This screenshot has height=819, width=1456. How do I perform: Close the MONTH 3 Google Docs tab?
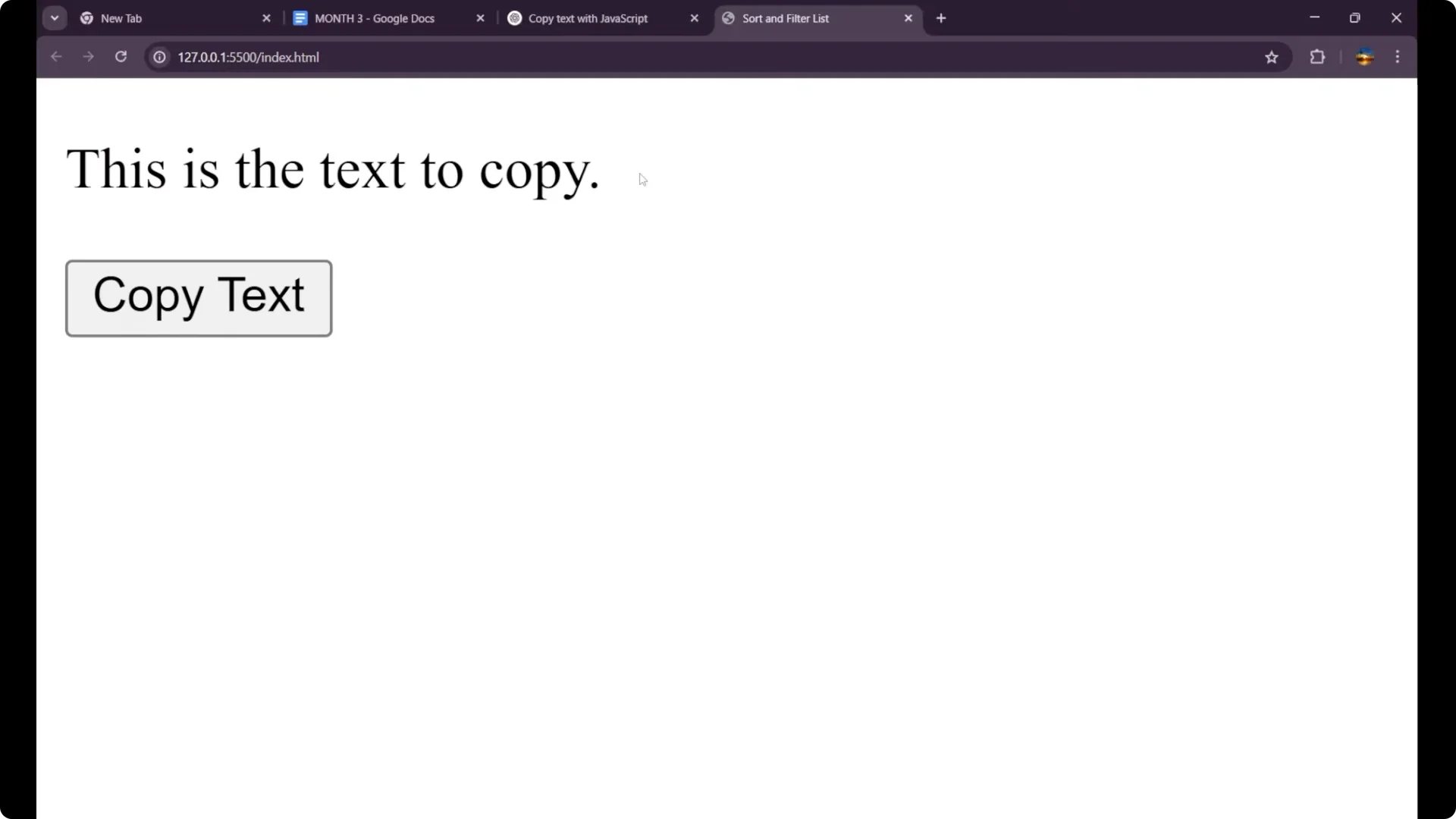tap(480, 17)
